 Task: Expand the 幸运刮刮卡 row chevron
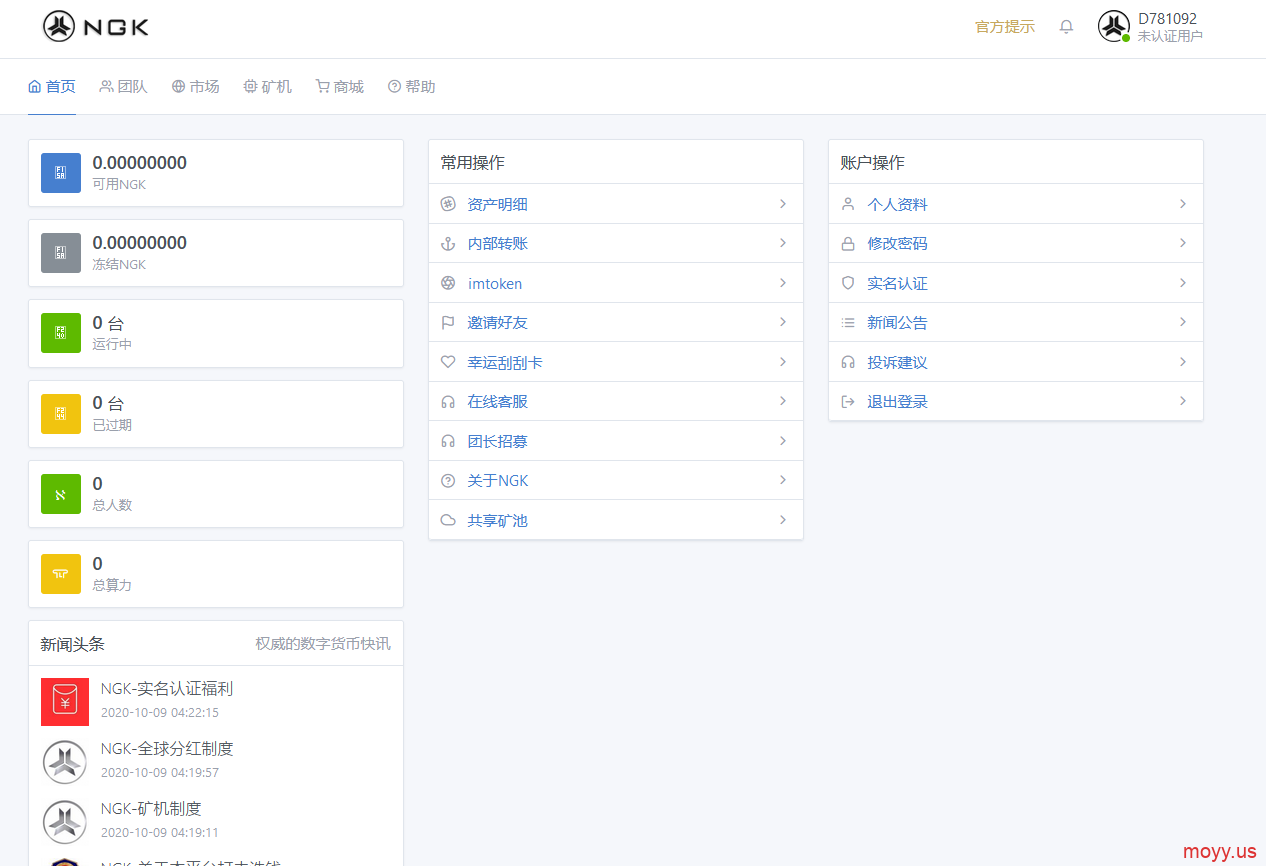click(x=783, y=362)
